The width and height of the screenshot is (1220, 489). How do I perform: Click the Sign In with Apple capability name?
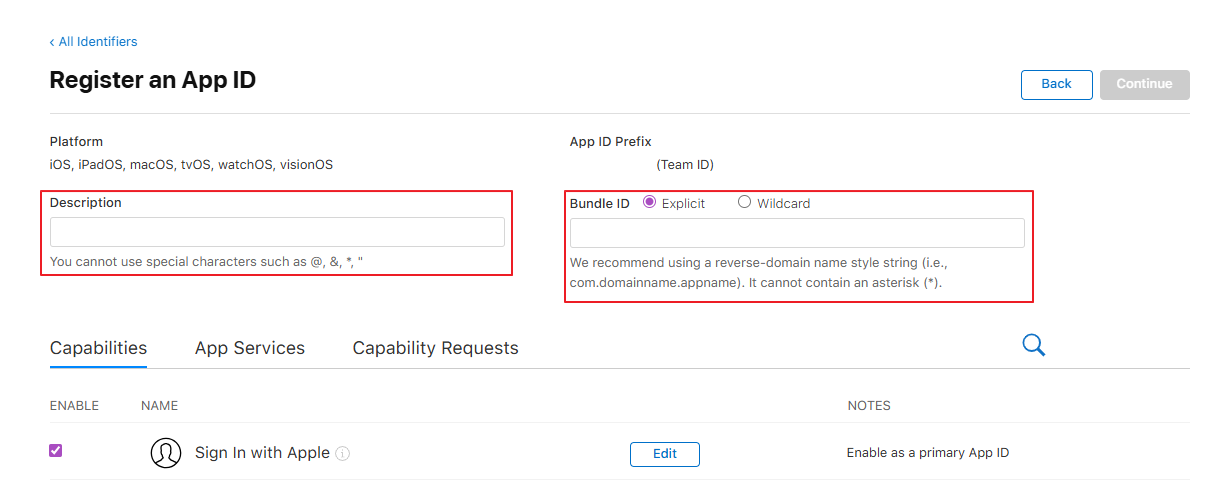click(x=262, y=453)
